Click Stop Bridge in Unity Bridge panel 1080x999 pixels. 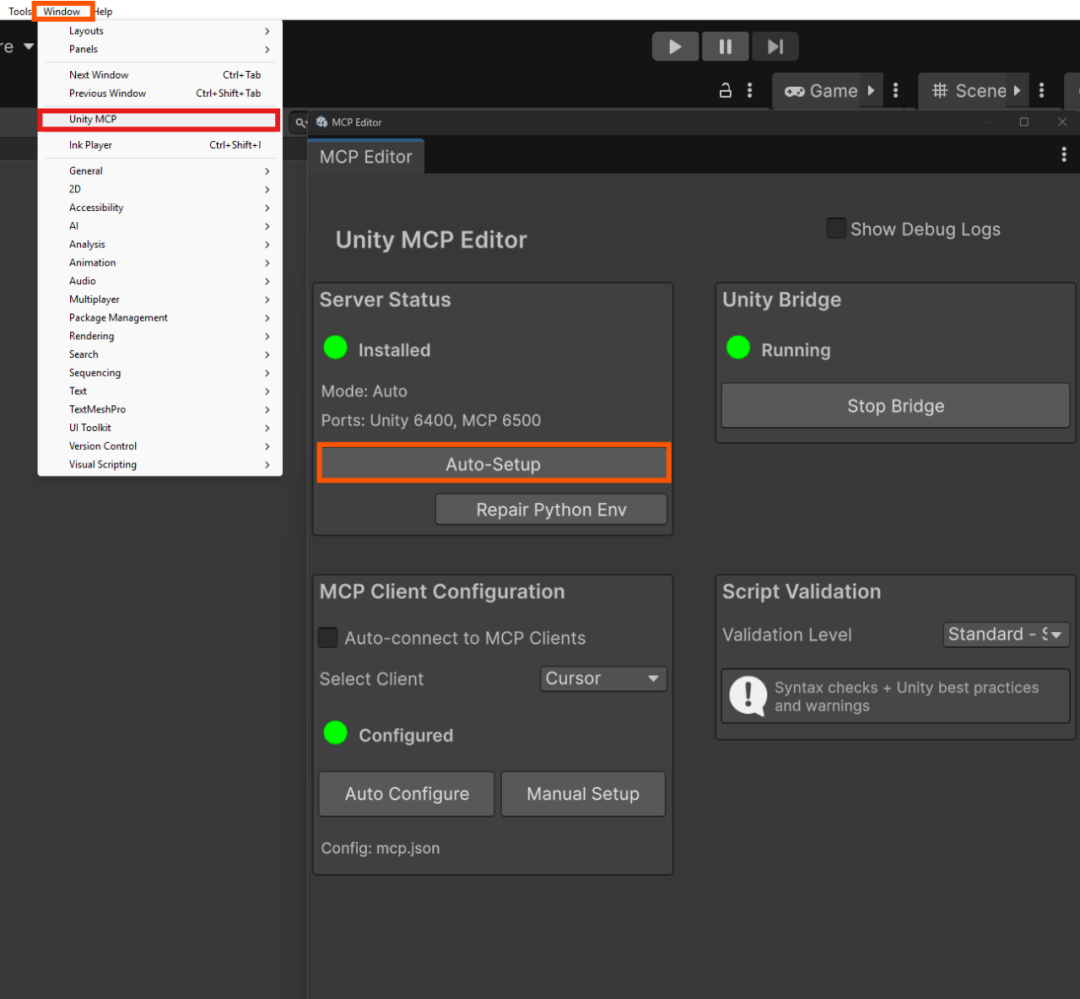(x=895, y=405)
